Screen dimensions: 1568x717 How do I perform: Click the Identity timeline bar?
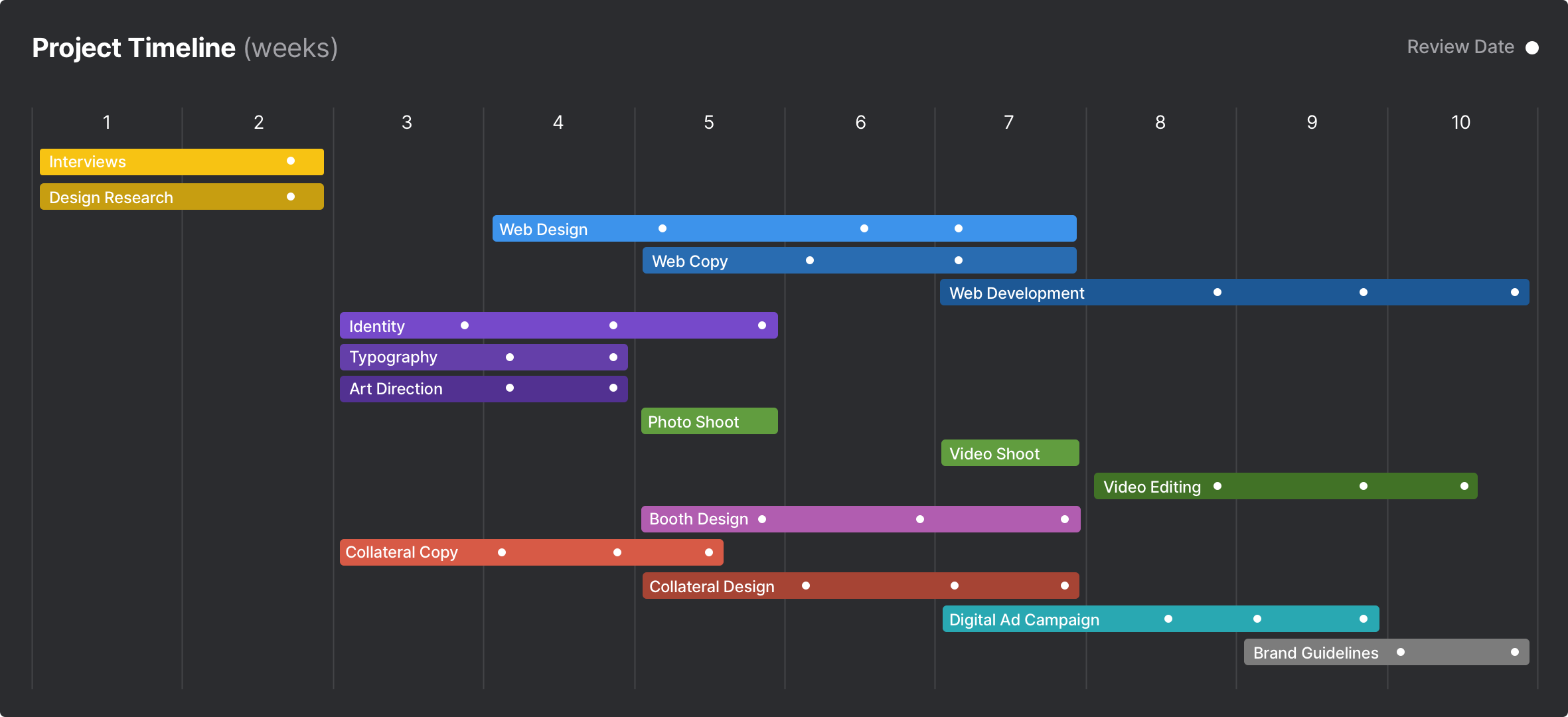[559, 325]
